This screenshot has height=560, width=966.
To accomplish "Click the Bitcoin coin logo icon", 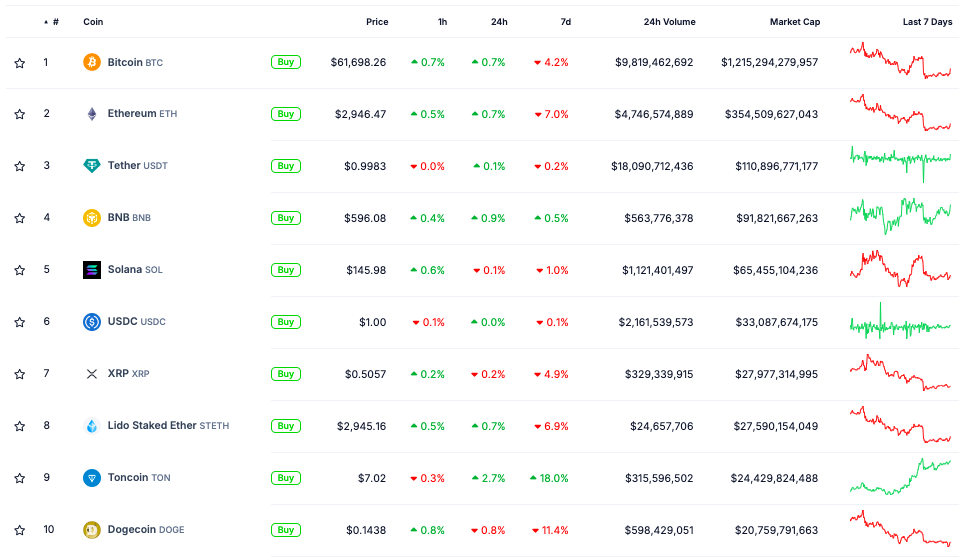I will coord(92,62).
